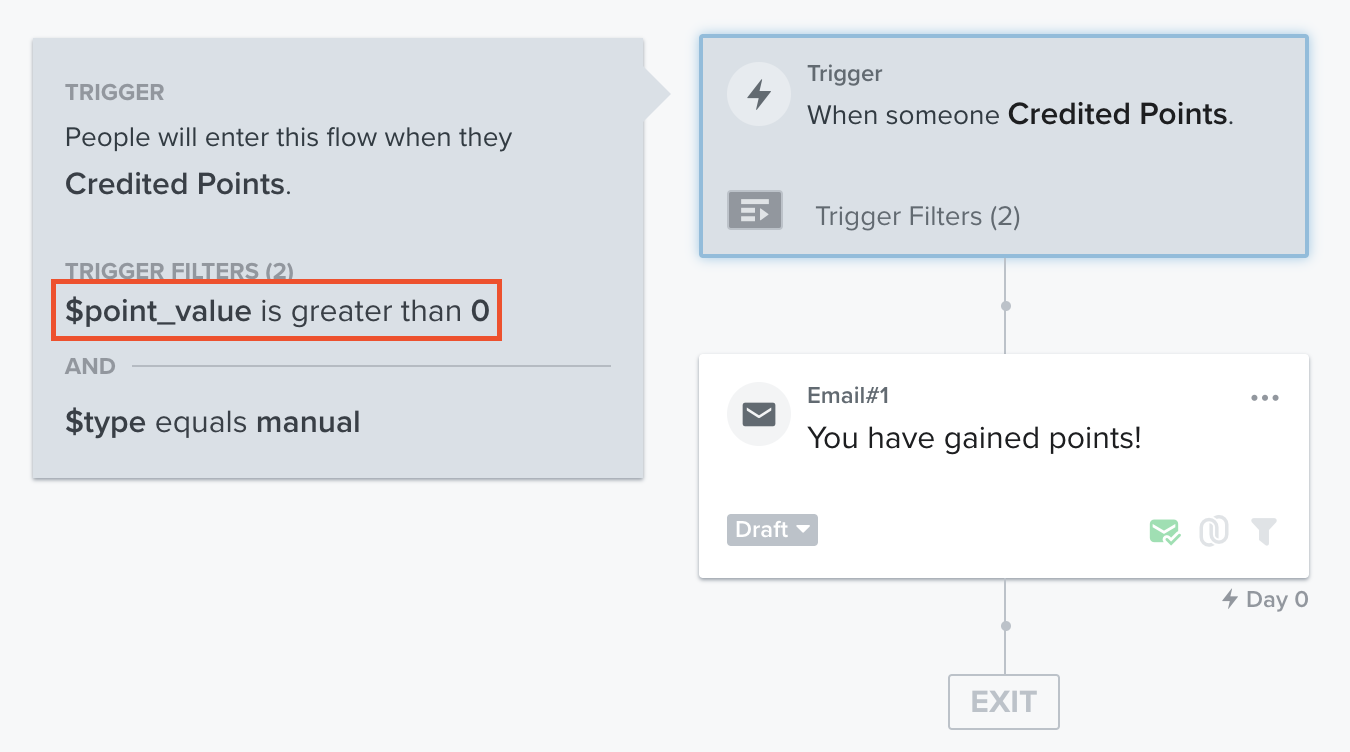Screen dimensions: 1350x752
Task: Click the $type equals manual filter
Action: click(212, 422)
